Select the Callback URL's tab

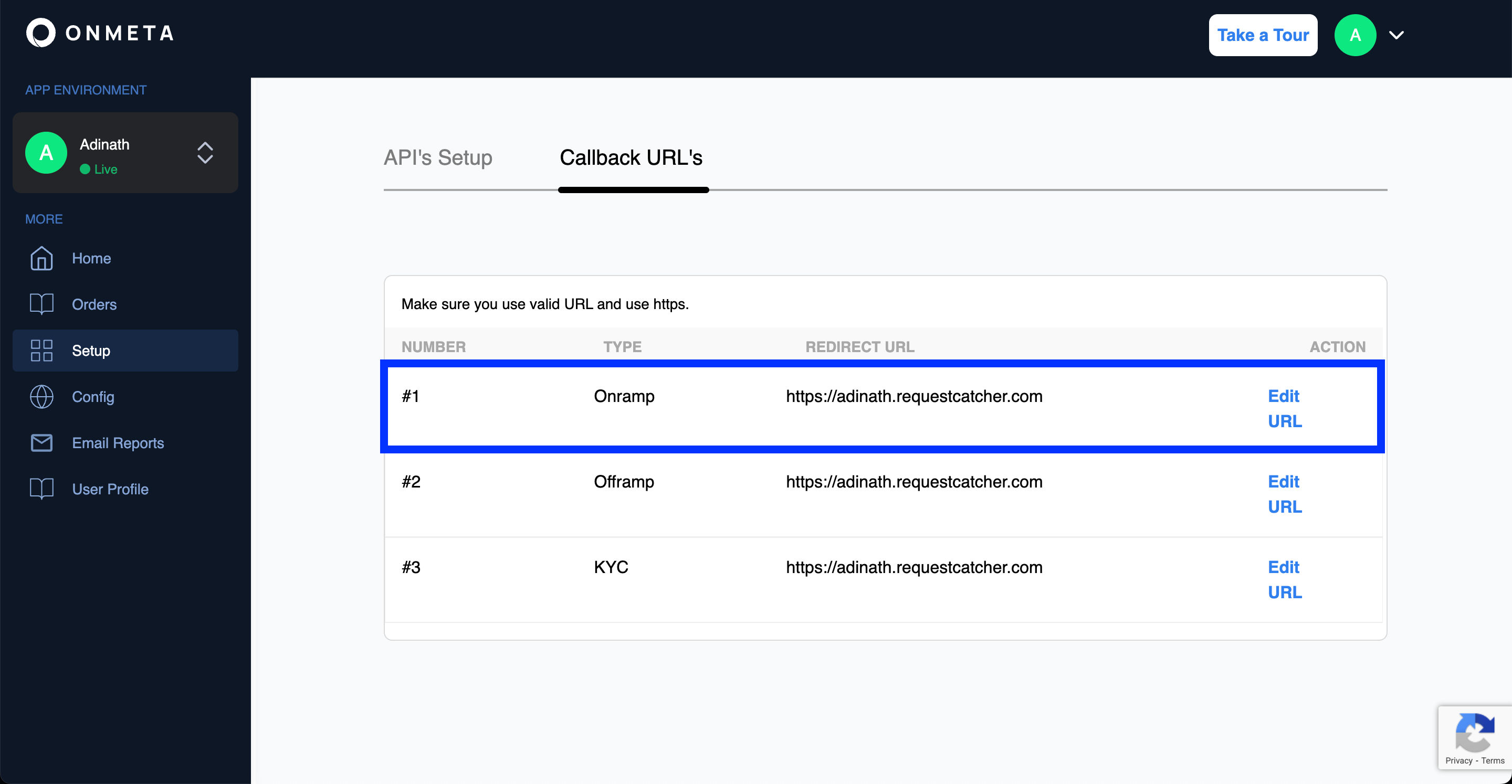click(x=631, y=157)
